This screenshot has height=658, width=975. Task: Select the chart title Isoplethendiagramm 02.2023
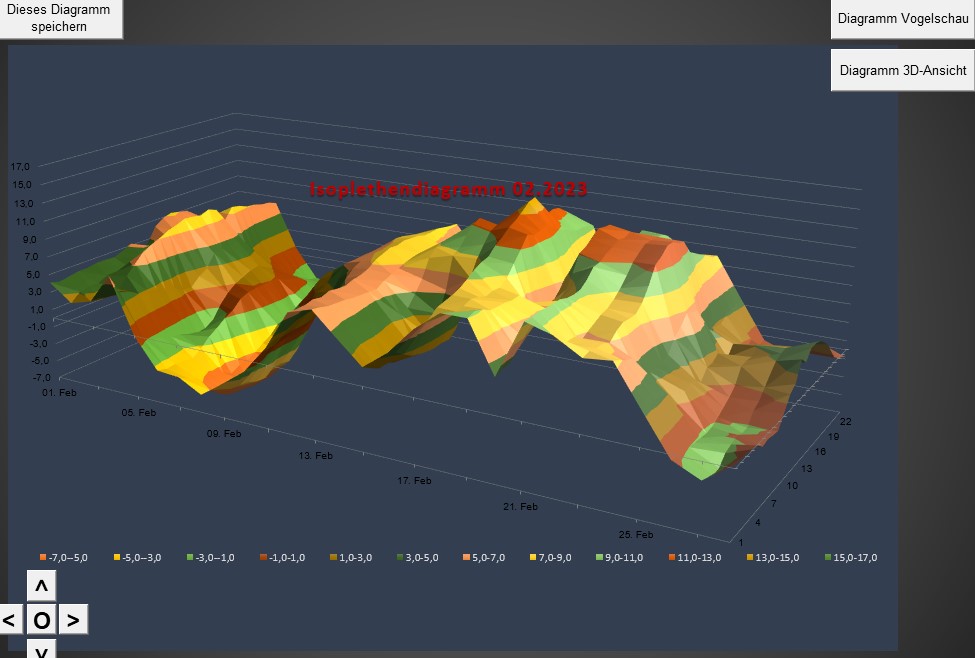pos(448,189)
